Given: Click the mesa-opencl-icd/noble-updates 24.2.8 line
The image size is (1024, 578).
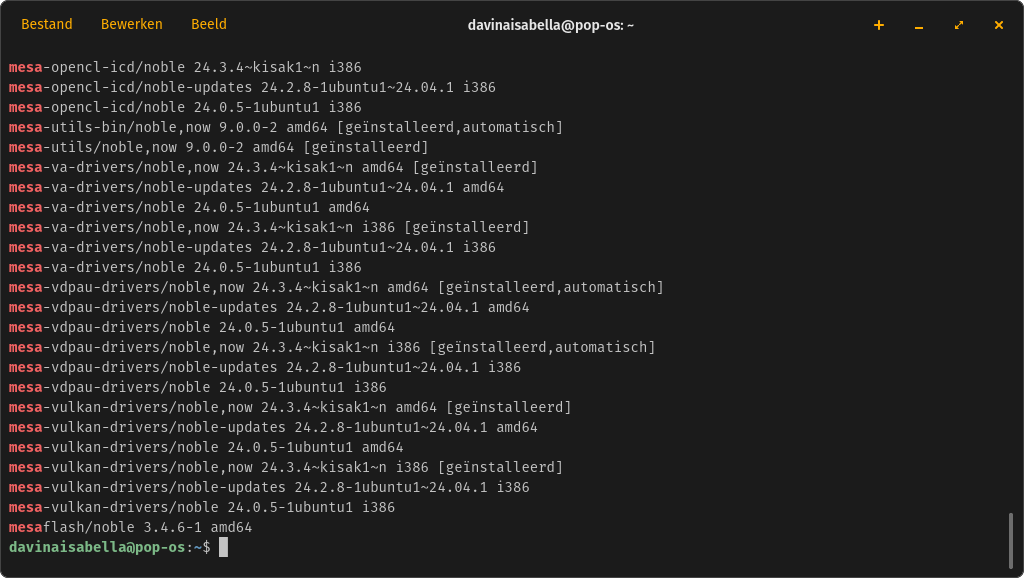Looking at the screenshot, I should [x=252, y=87].
